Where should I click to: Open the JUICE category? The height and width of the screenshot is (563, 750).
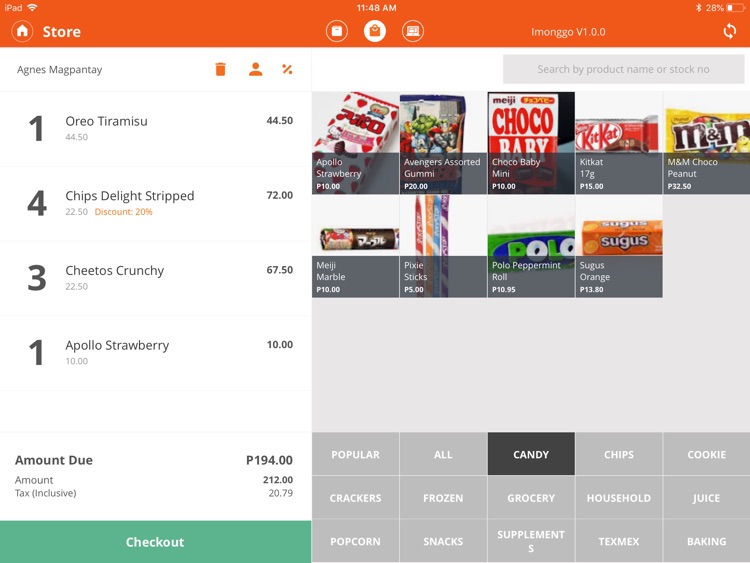click(x=706, y=497)
